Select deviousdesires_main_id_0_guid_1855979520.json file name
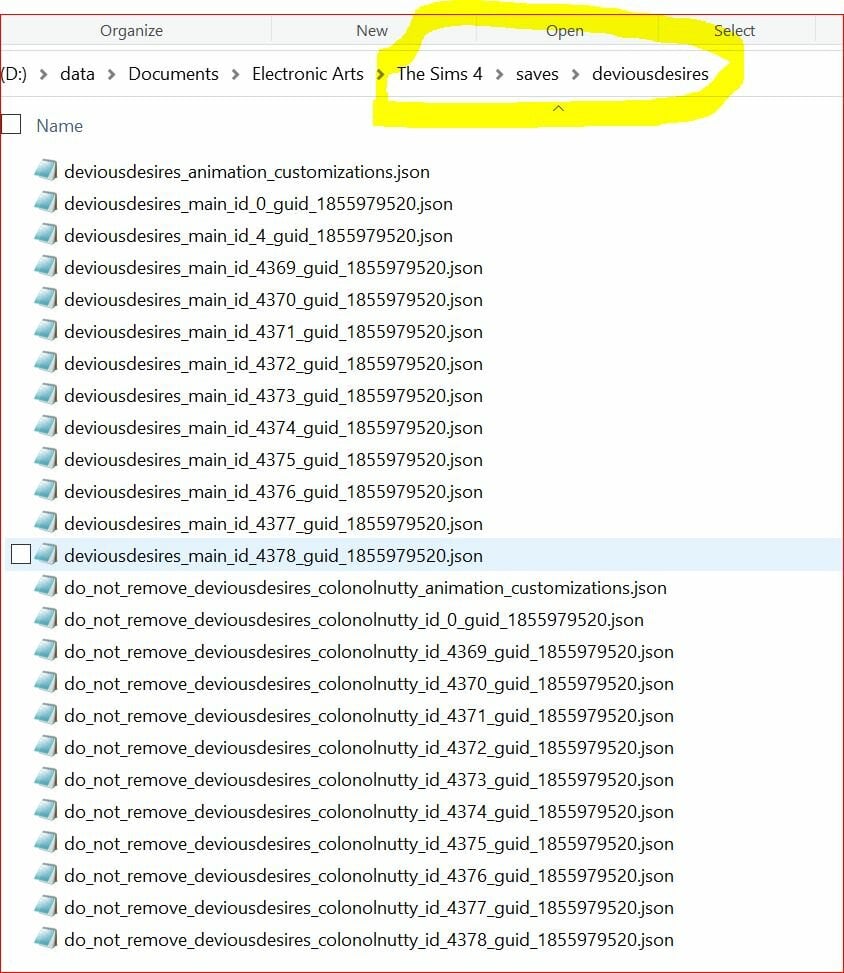The height and width of the screenshot is (973, 844). (258, 204)
